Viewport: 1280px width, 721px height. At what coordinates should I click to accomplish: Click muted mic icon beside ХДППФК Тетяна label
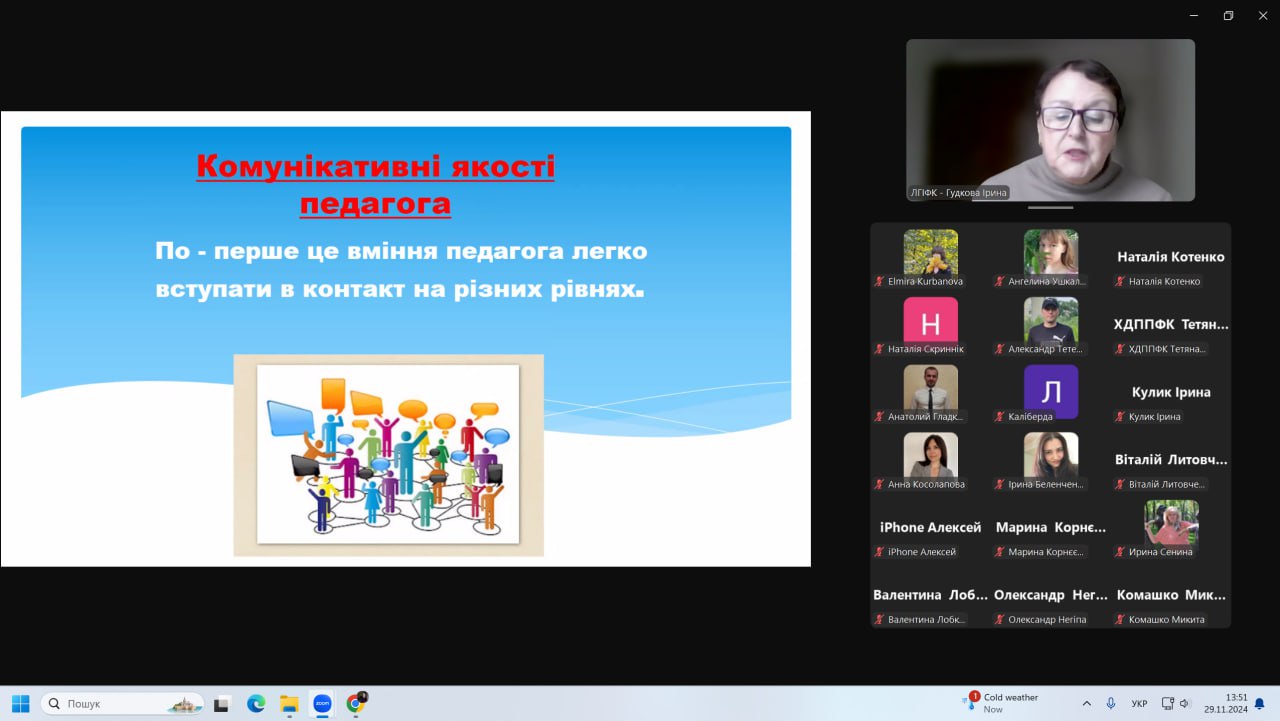tap(1120, 349)
